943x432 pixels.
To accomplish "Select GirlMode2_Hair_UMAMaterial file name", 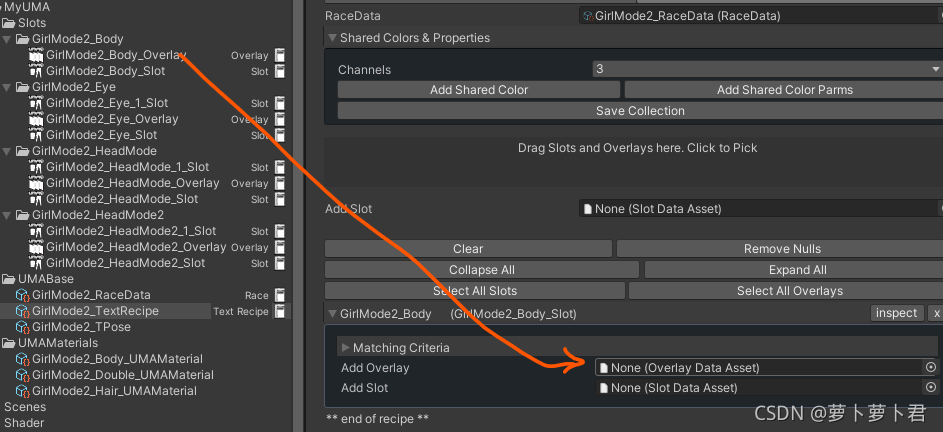I will point(114,391).
